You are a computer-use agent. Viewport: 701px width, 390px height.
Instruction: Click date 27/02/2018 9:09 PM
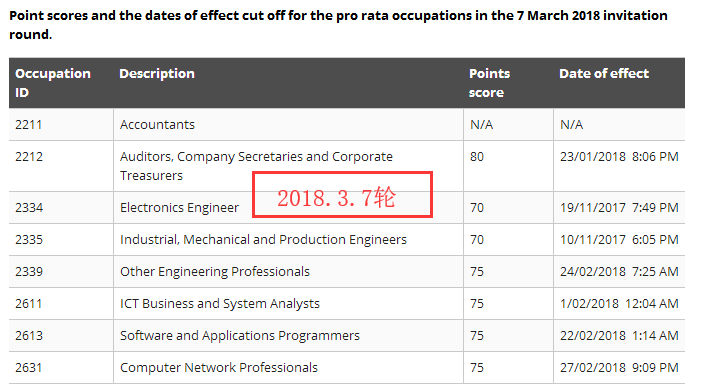pyautogui.click(x=619, y=368)
